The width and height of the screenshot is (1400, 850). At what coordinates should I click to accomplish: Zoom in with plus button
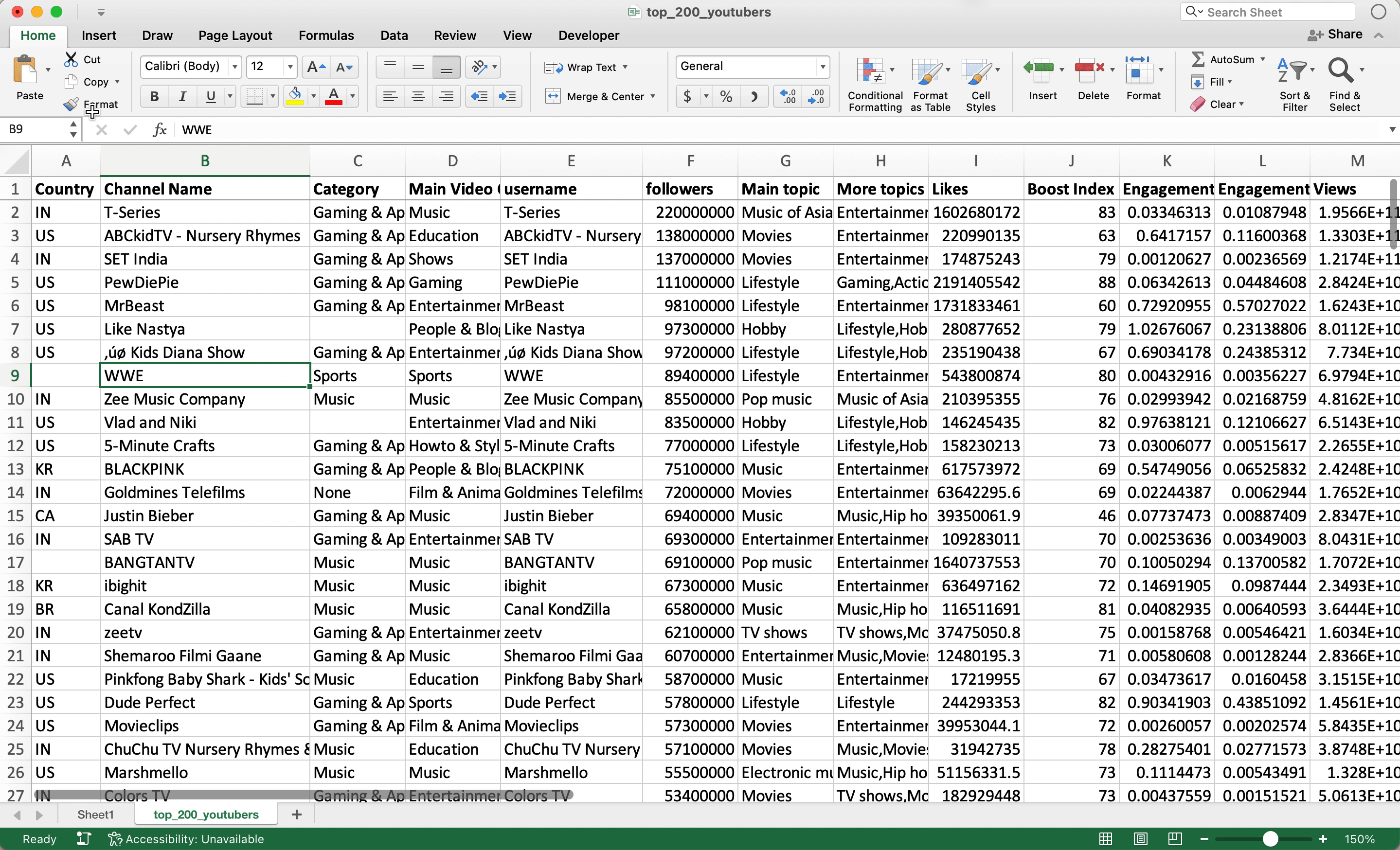(1323, 839)
